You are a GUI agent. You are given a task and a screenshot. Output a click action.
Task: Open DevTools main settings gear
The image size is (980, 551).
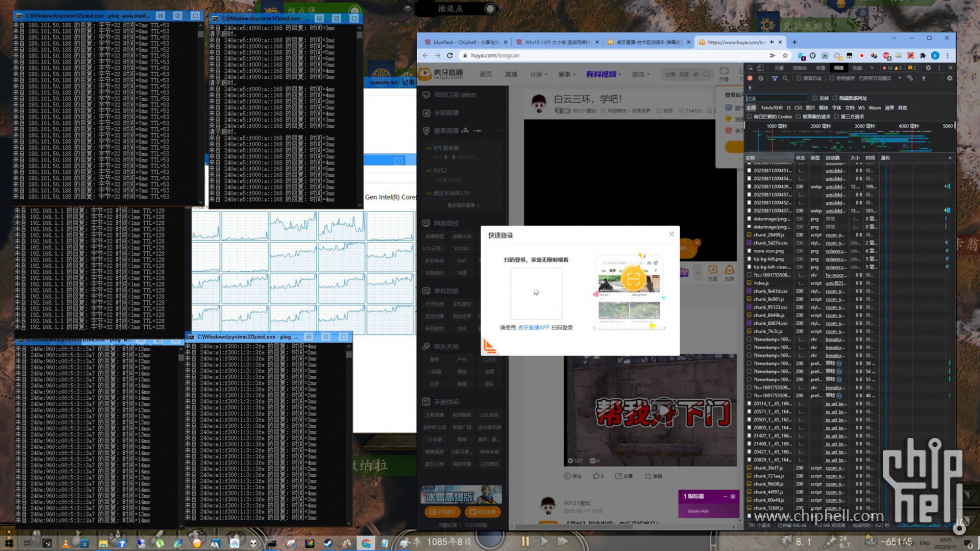point(928,68)
